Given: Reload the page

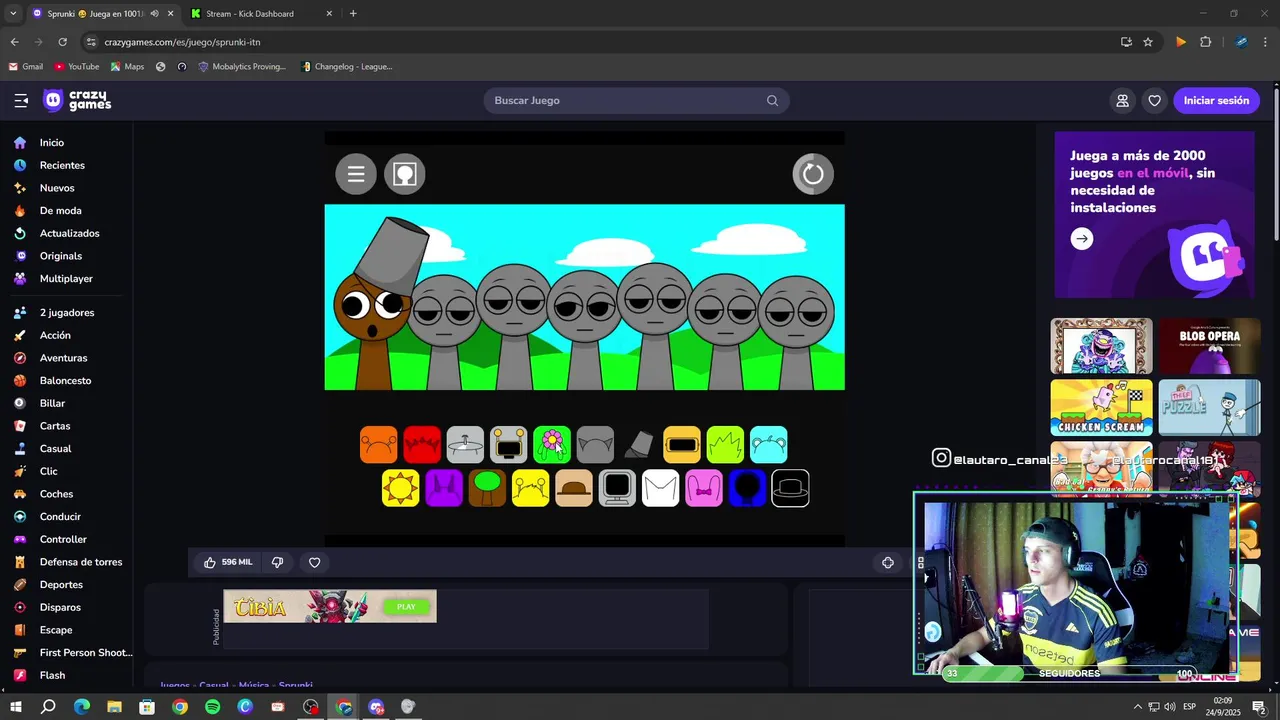Looking at the screenshot, I should [62, 42].
